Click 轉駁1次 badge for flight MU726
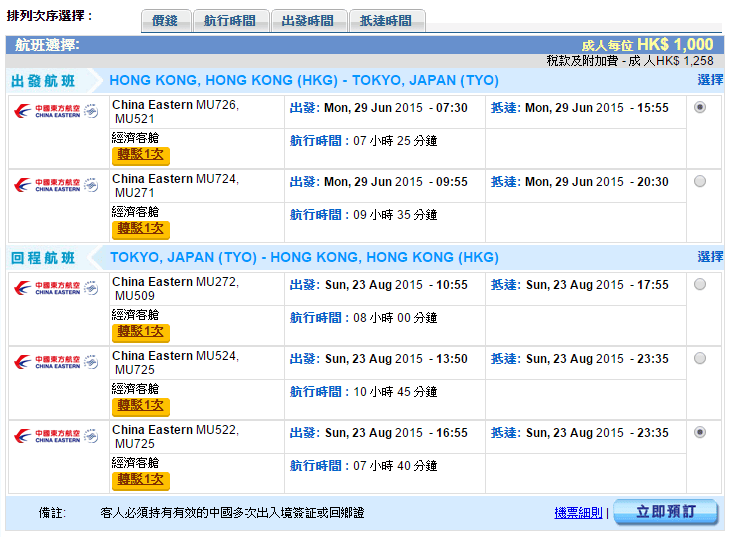Screen dimensions: 729x537 coord(140,155)
